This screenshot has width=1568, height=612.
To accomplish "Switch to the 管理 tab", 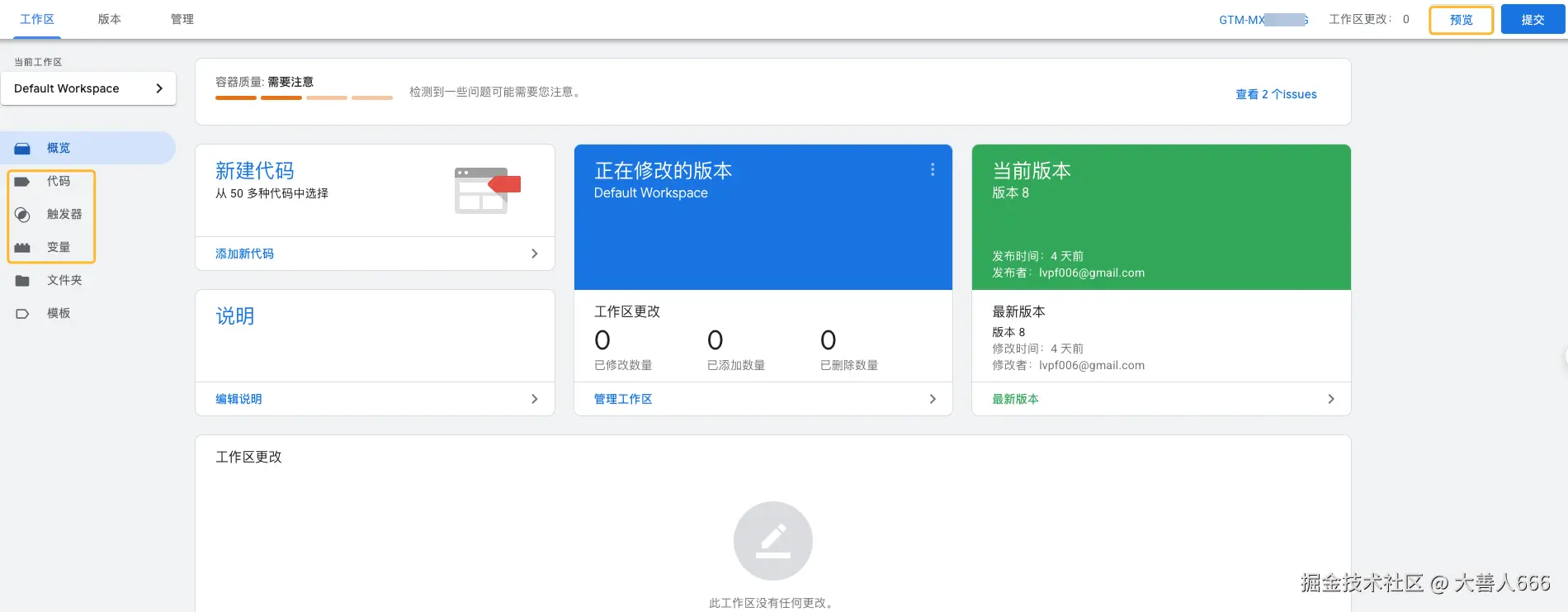I will point(182,19).
